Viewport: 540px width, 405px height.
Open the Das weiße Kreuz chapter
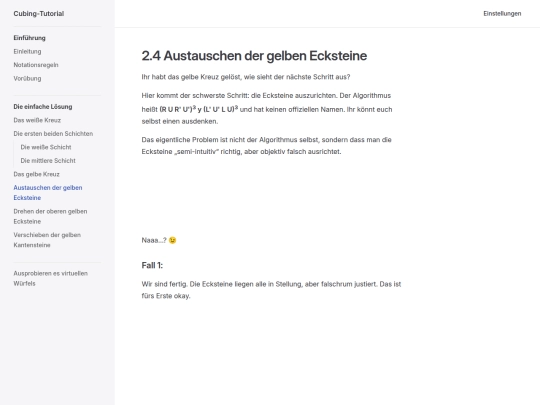tap(37, 120)
